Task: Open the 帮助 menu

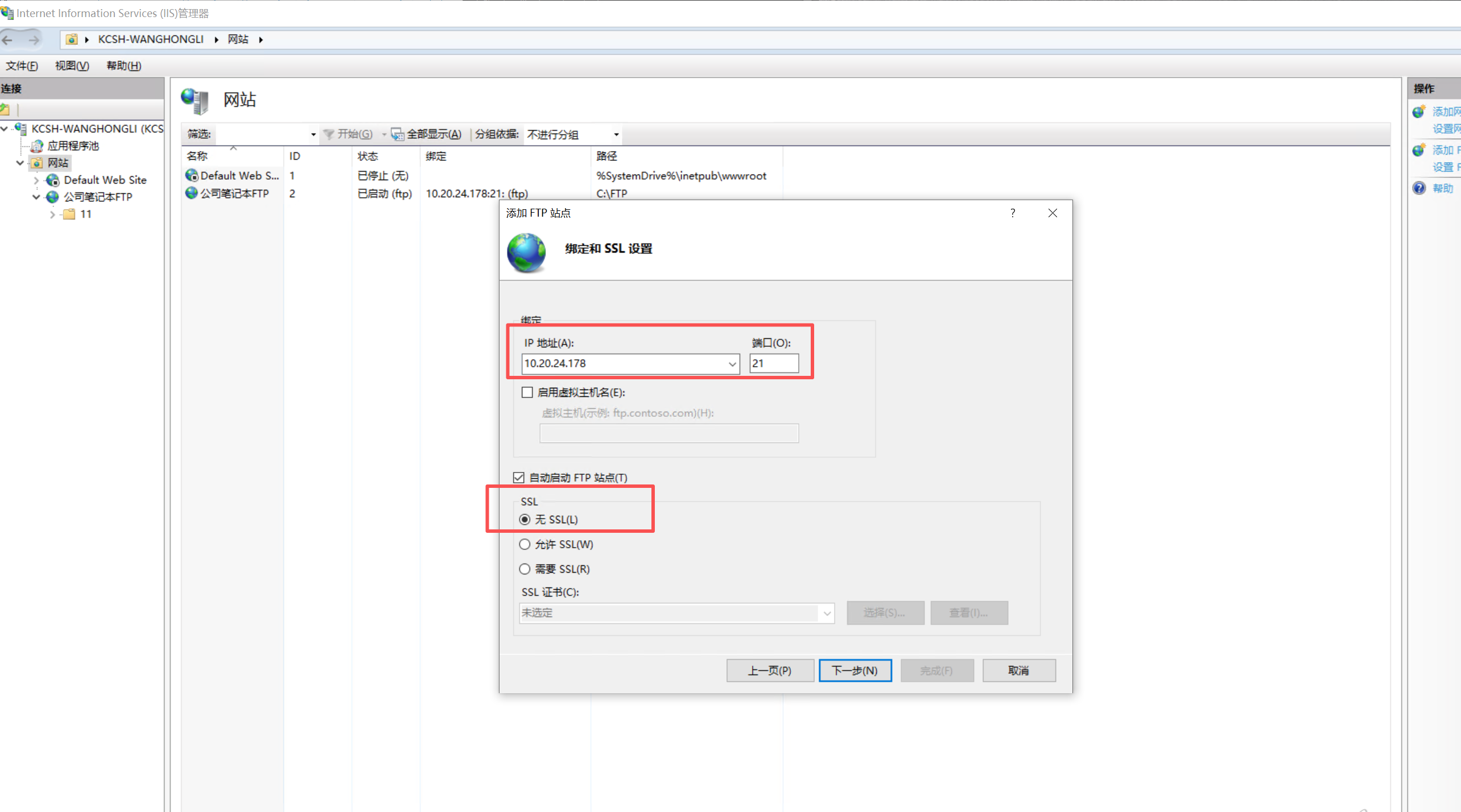Action: pos(123,66)
